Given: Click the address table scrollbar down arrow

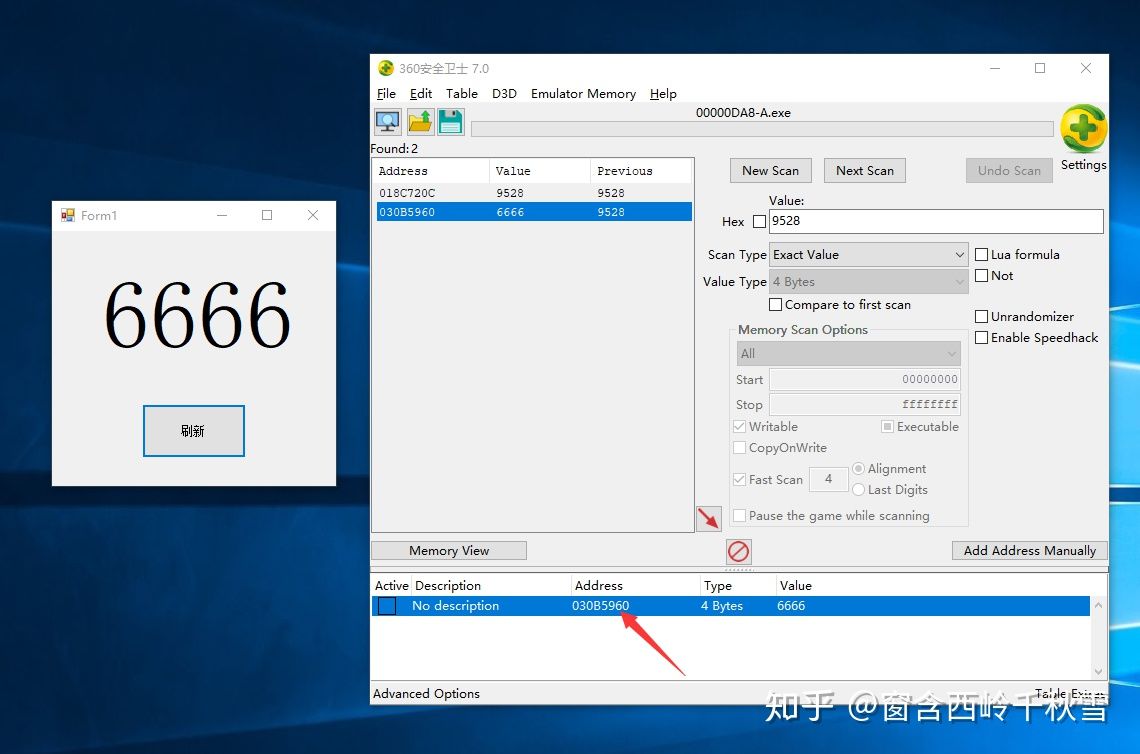Looking at the screenshot, I should pos(1098,672).
